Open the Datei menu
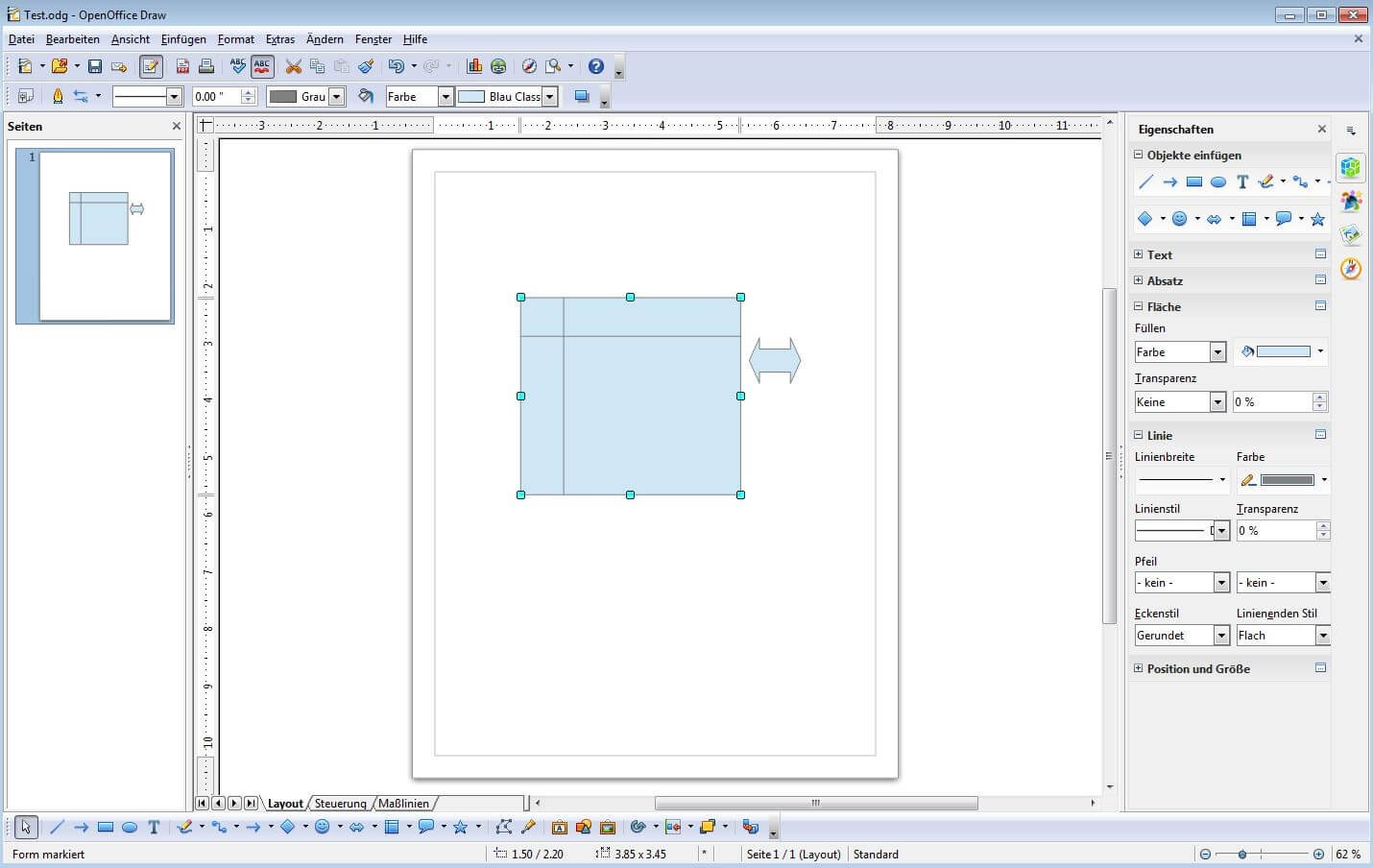 pos(21,39)
